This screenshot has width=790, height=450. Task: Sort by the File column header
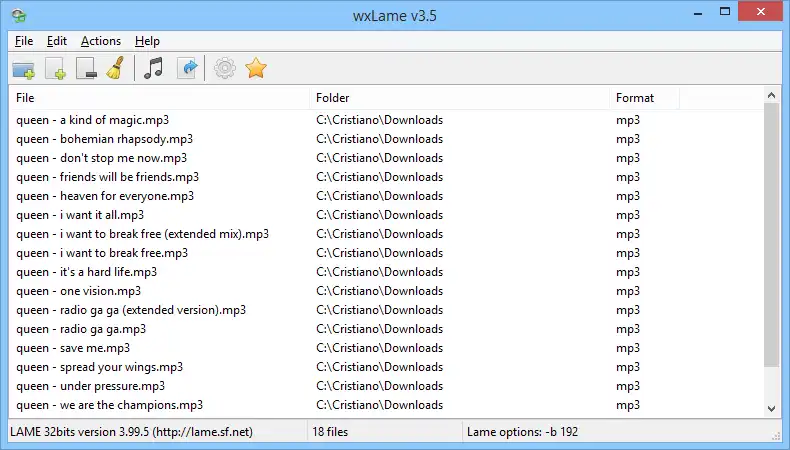click(159, 98)
